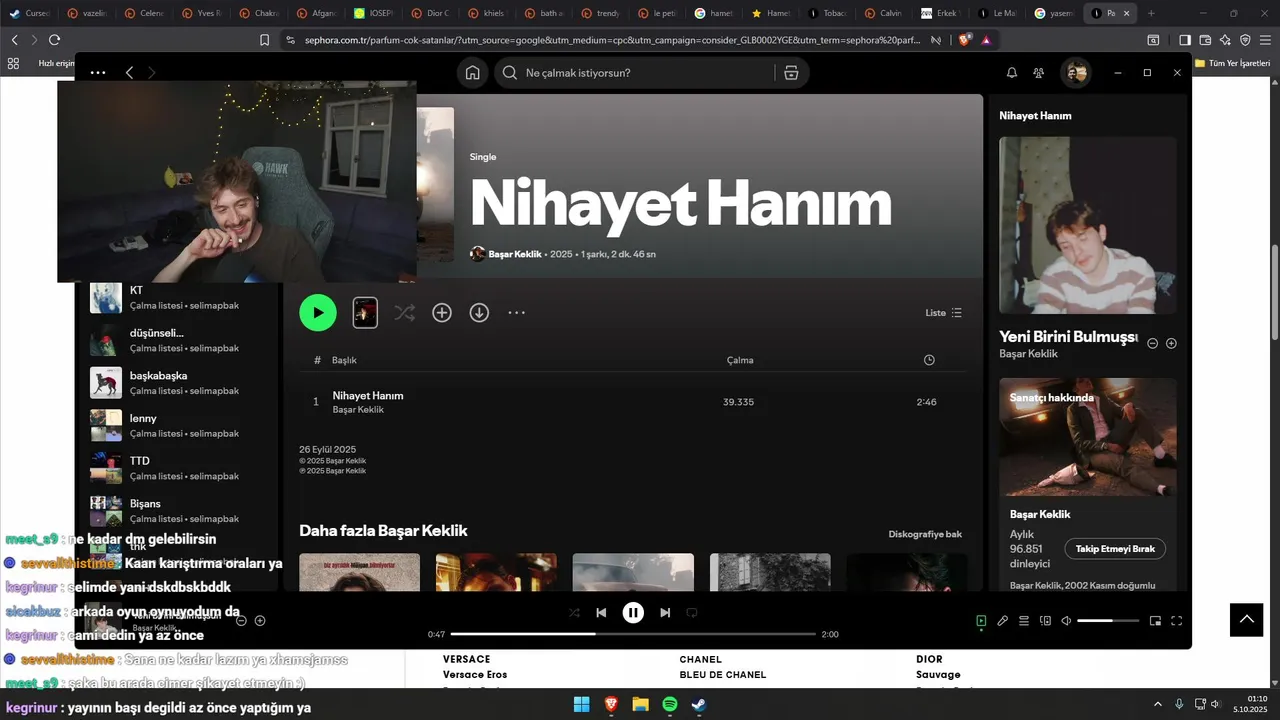Open Spotify from Windows taskbar
The height and width of the screenshot is (720, 1280).
(669, 704)
